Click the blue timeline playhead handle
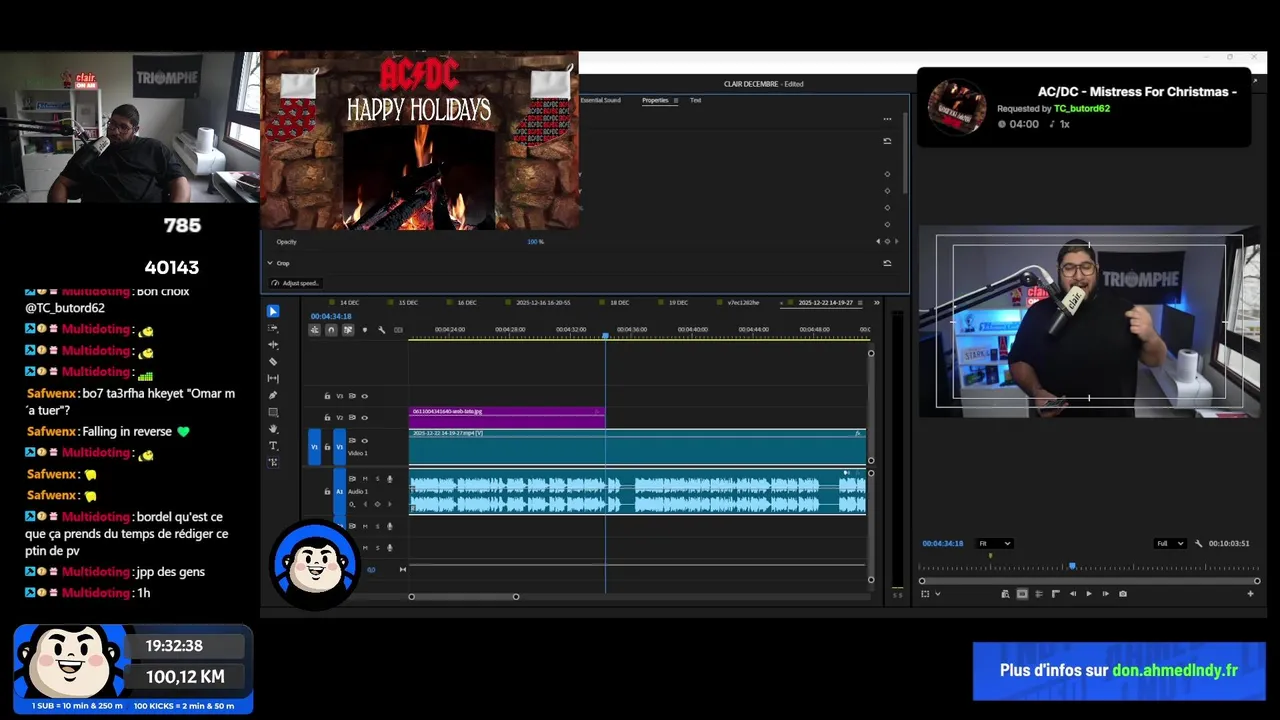This screenshot has width=1280, height=720. click(605, 336)
